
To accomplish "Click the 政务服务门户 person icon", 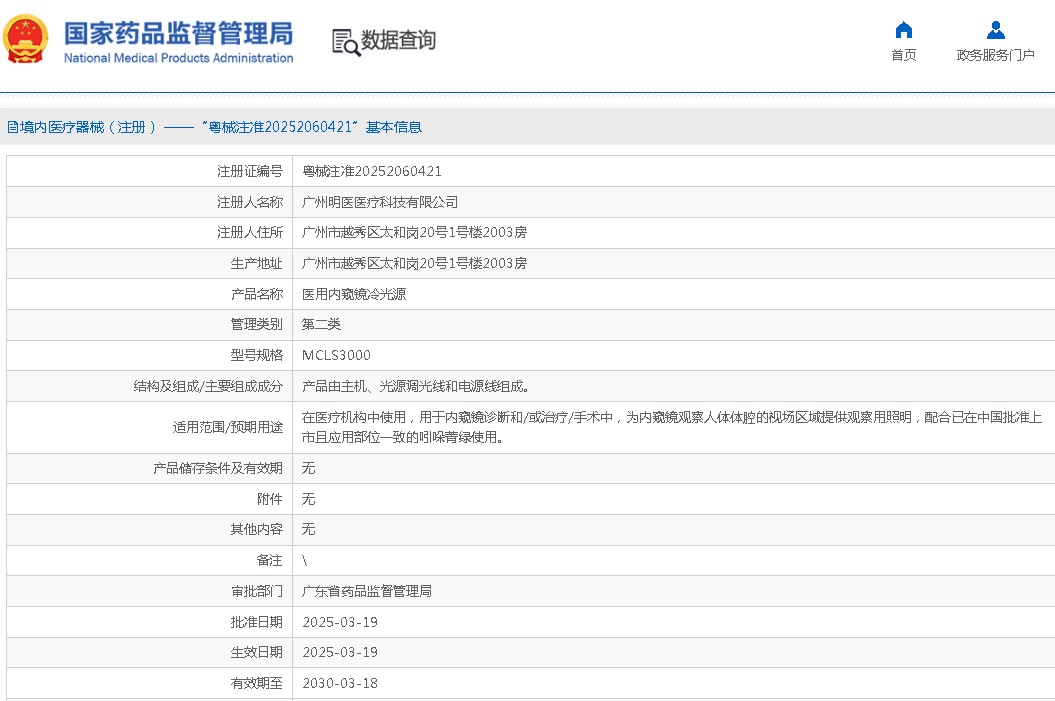I will (995, 29).
